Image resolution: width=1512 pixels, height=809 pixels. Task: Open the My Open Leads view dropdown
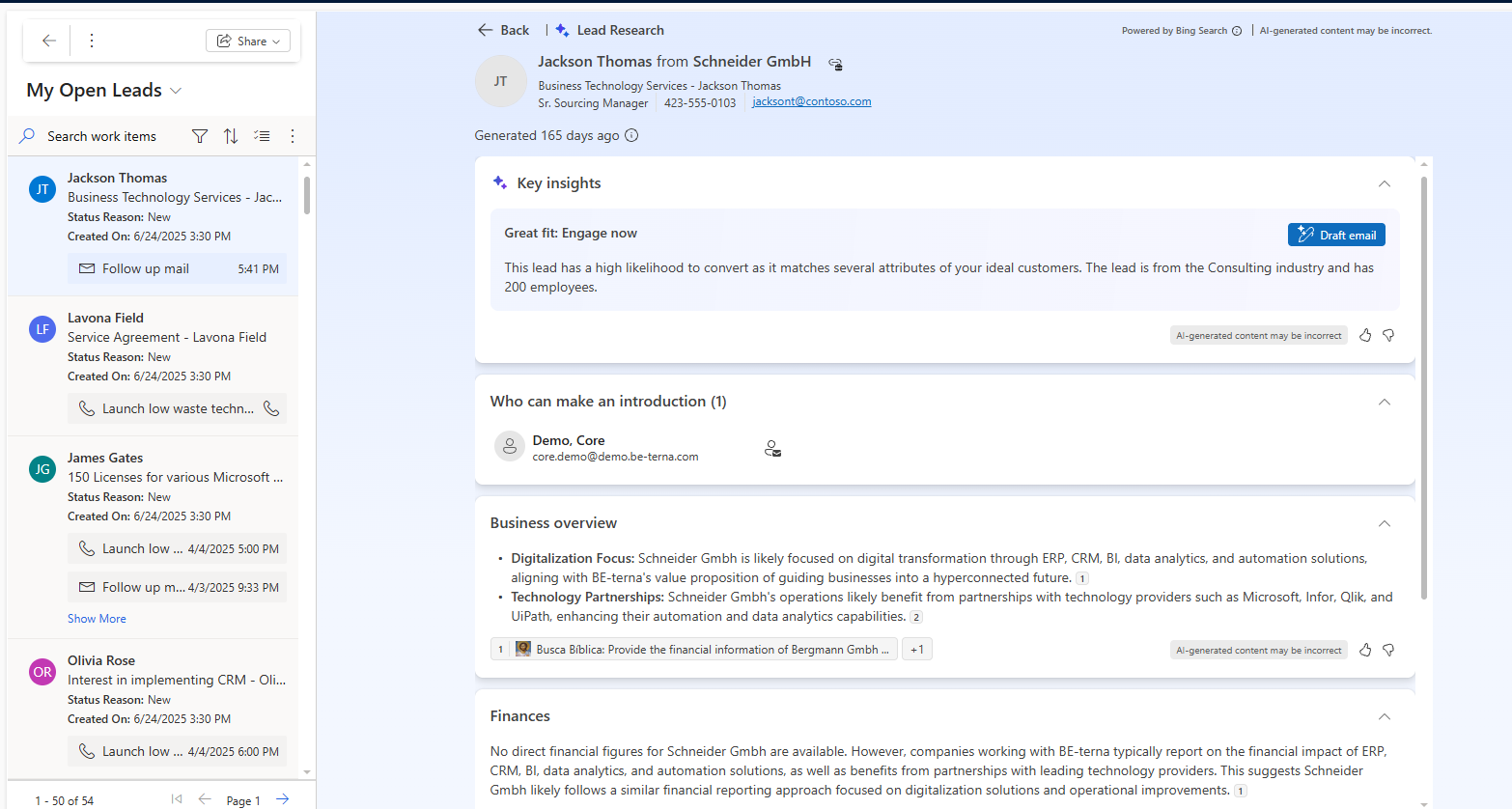(176, 91)
